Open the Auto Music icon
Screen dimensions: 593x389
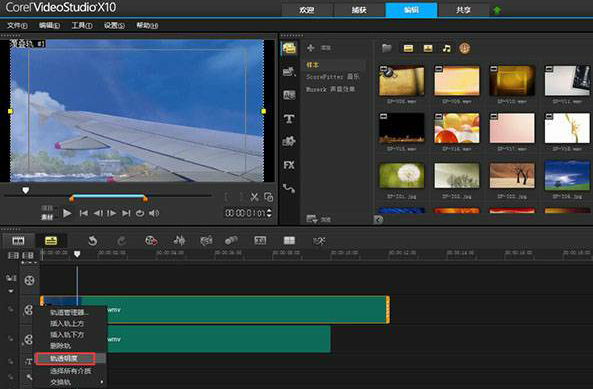coord(206,241)
